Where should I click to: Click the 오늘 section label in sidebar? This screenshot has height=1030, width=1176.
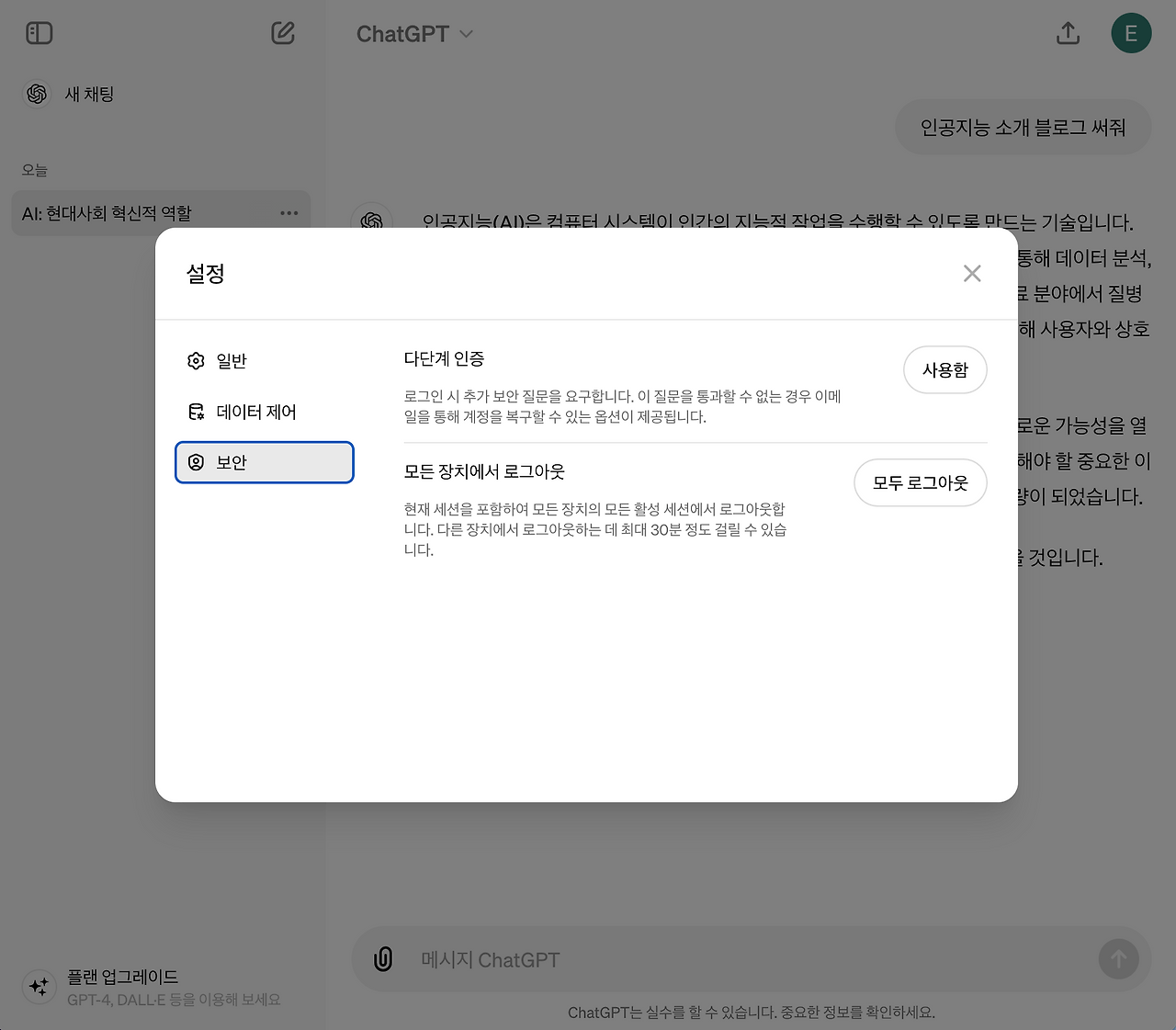pyautogui.click(x=35, y=170)
